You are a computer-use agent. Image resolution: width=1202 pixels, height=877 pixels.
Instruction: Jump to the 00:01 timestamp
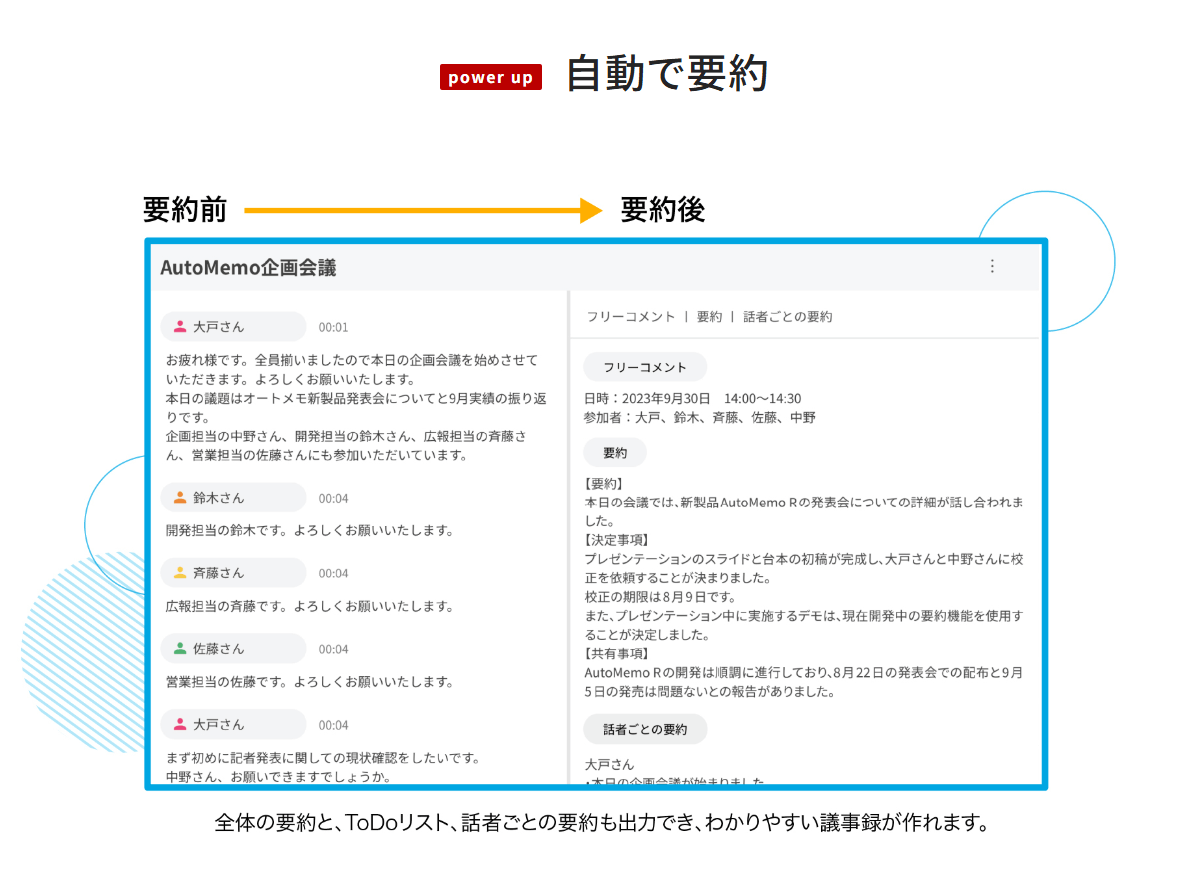click(x=333, y=328)
